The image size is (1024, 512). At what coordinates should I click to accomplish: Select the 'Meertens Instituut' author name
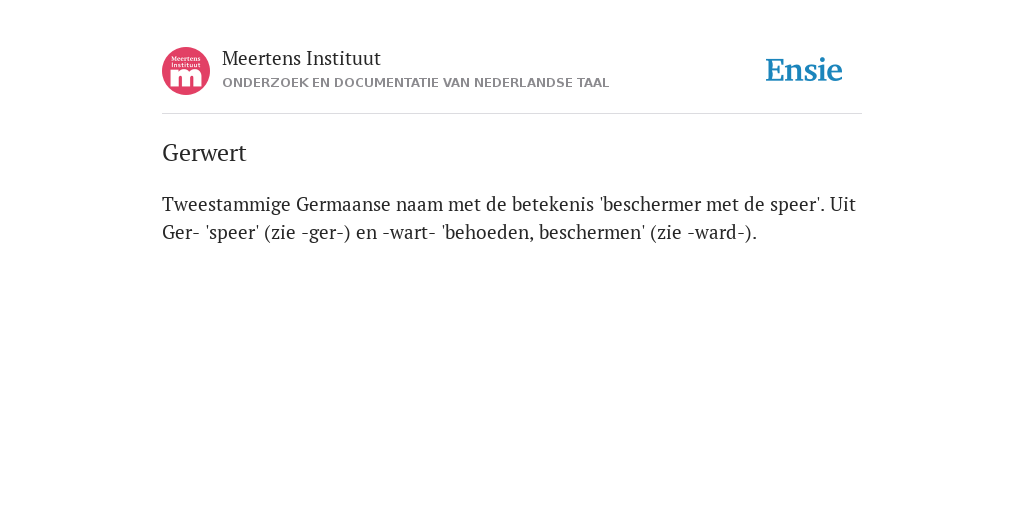pyautogui.click(x=301, y=58)
